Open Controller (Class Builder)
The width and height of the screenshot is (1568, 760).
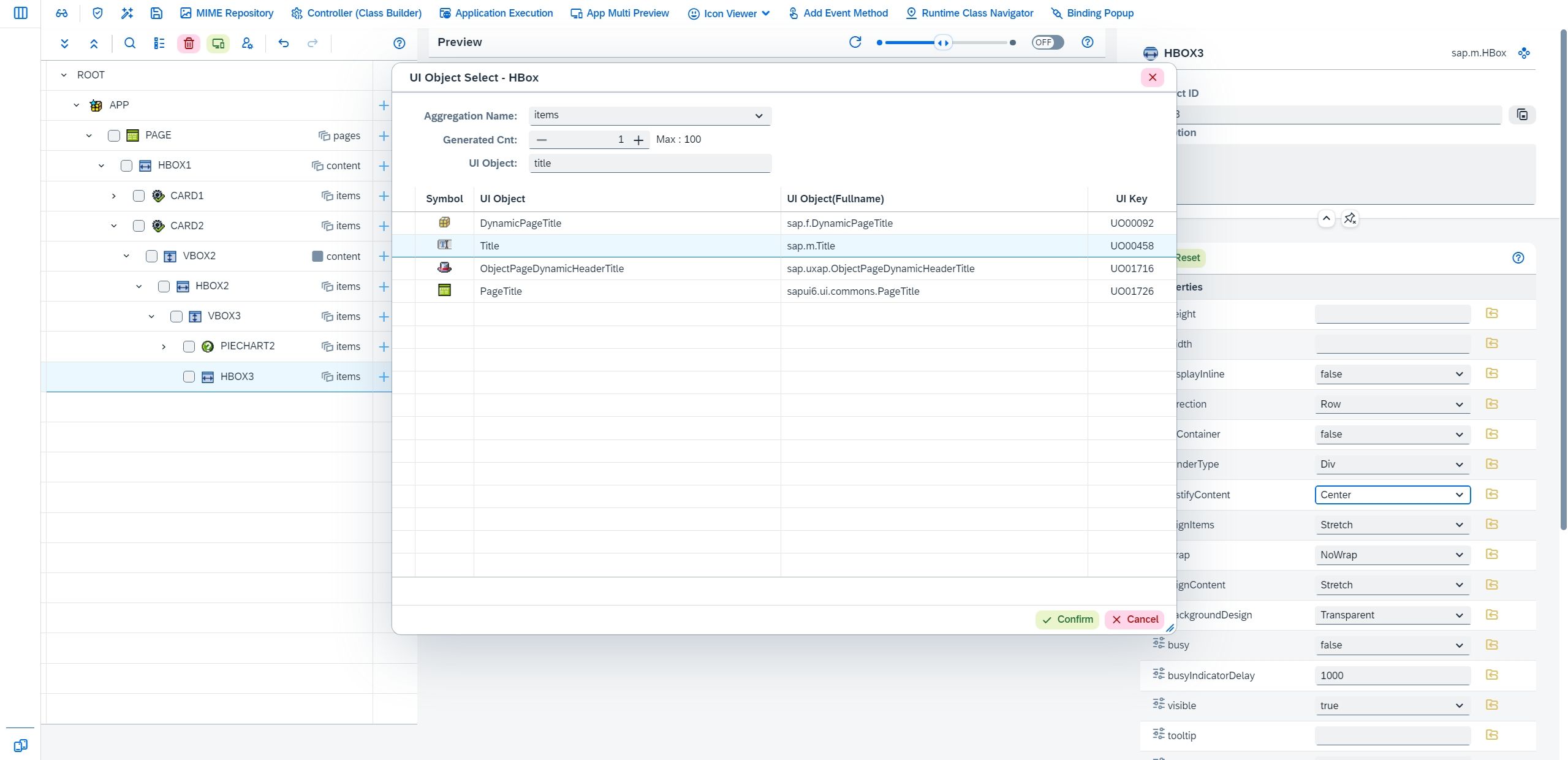[x=357, y=13]
